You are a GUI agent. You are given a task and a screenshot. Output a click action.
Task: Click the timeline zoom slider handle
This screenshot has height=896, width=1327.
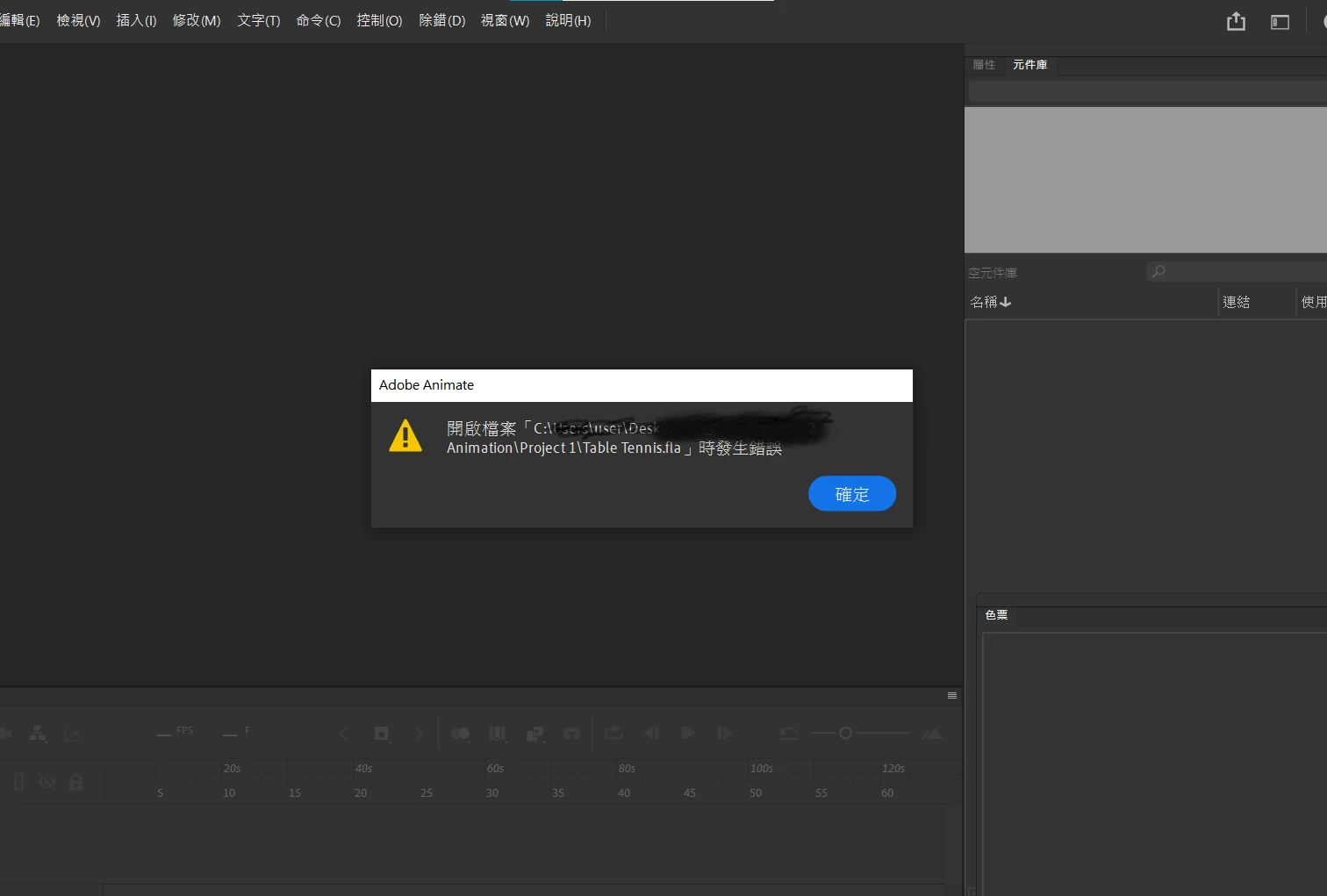coord(845,733)
